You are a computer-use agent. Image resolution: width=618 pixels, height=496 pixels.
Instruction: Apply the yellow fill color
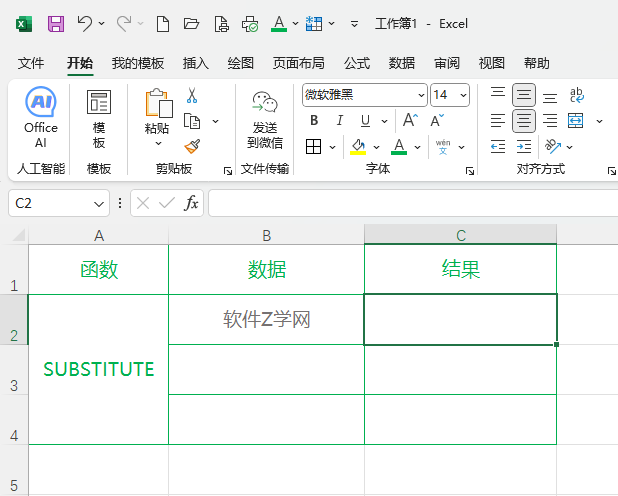(358, 147)
